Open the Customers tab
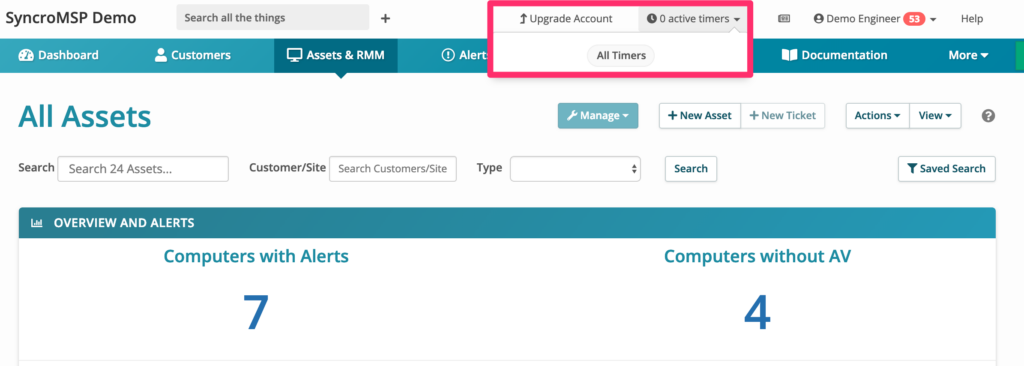 coord(193,55)
